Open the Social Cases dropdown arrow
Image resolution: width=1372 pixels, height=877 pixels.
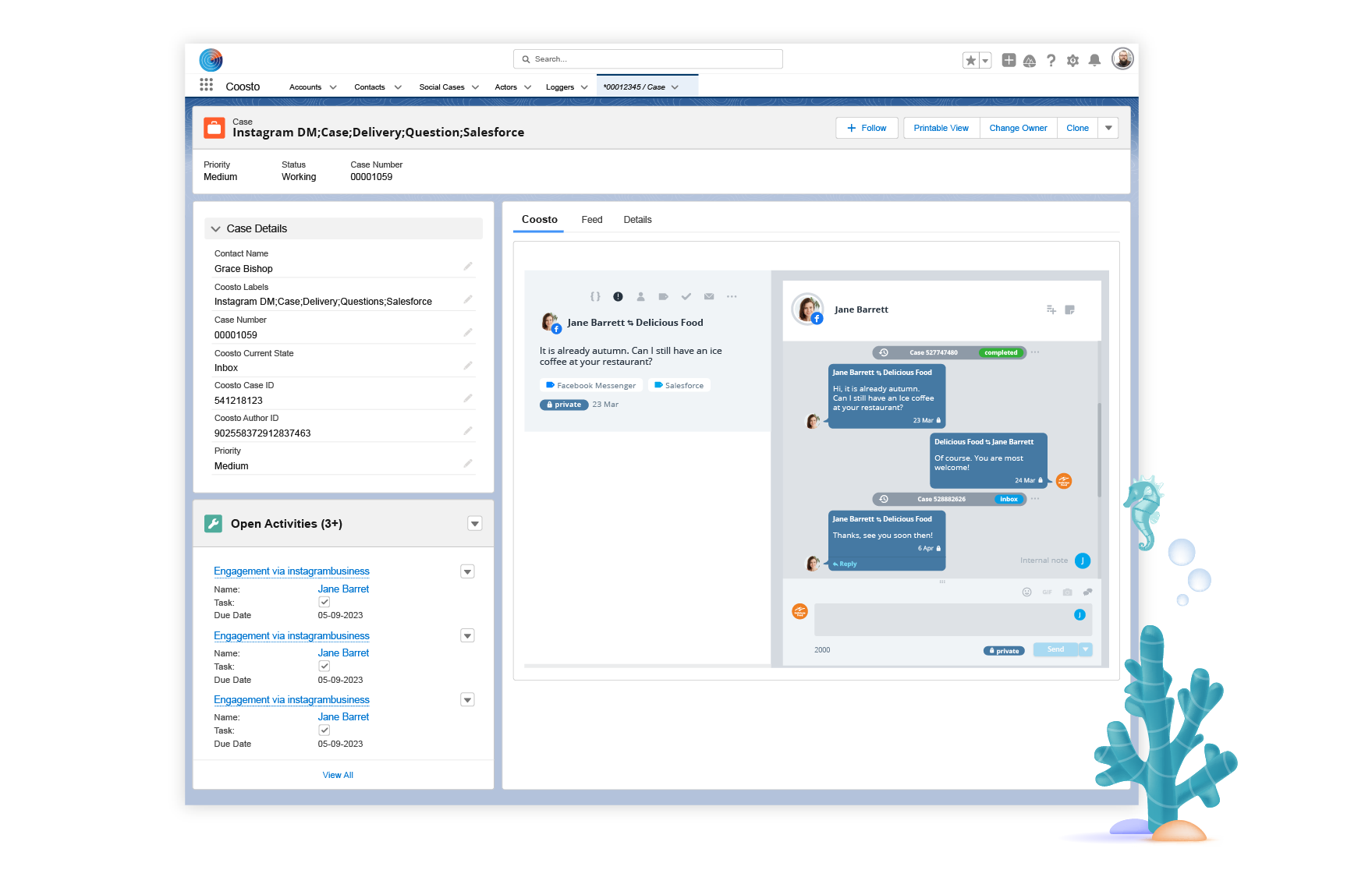pos(475,87)
